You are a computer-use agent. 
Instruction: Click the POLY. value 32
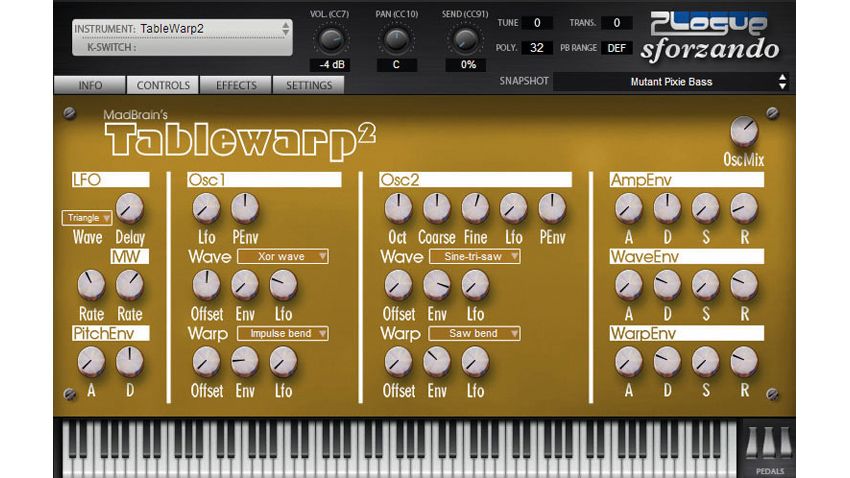tap(537, 48)
